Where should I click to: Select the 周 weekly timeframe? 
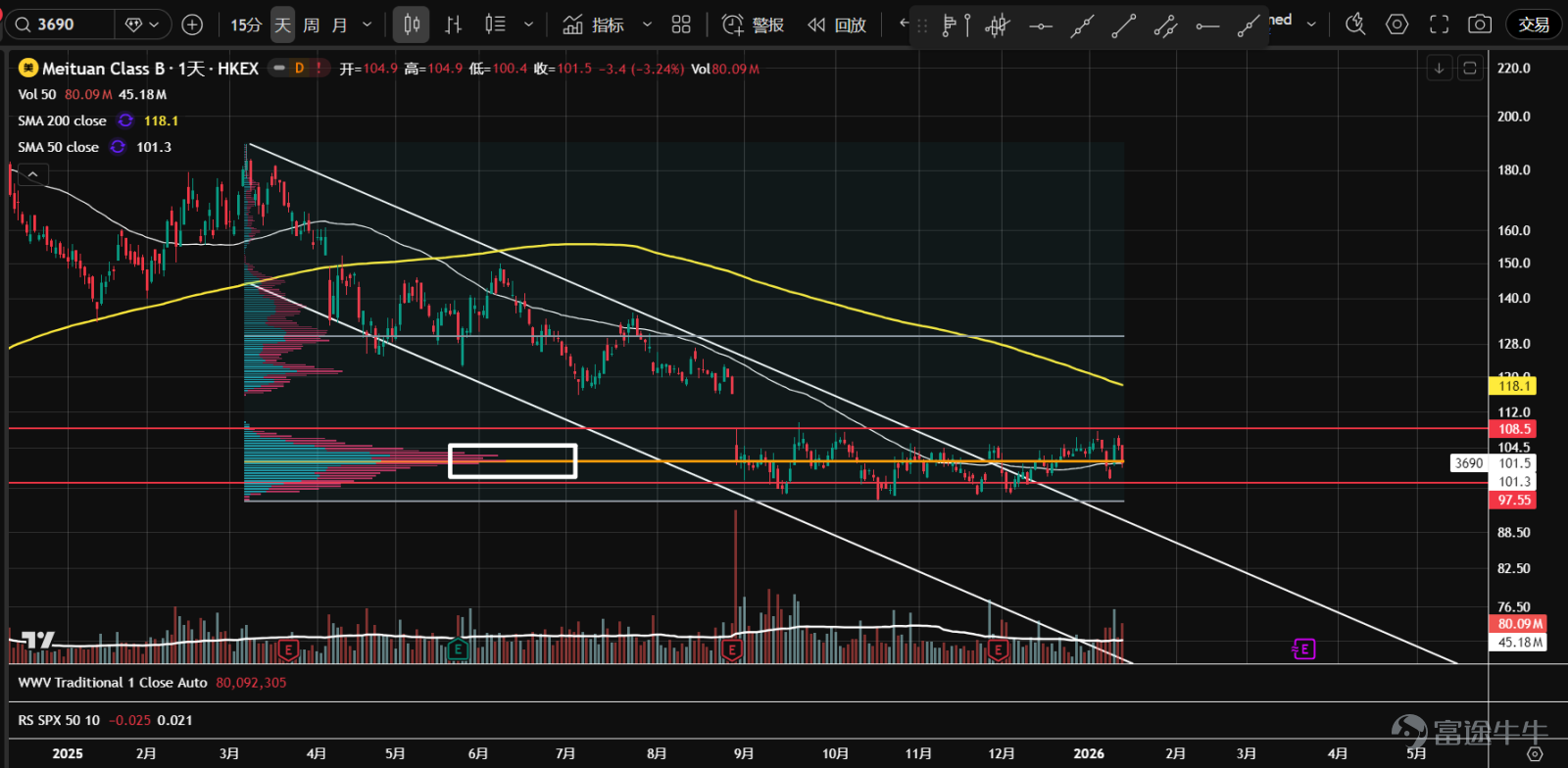311,24
